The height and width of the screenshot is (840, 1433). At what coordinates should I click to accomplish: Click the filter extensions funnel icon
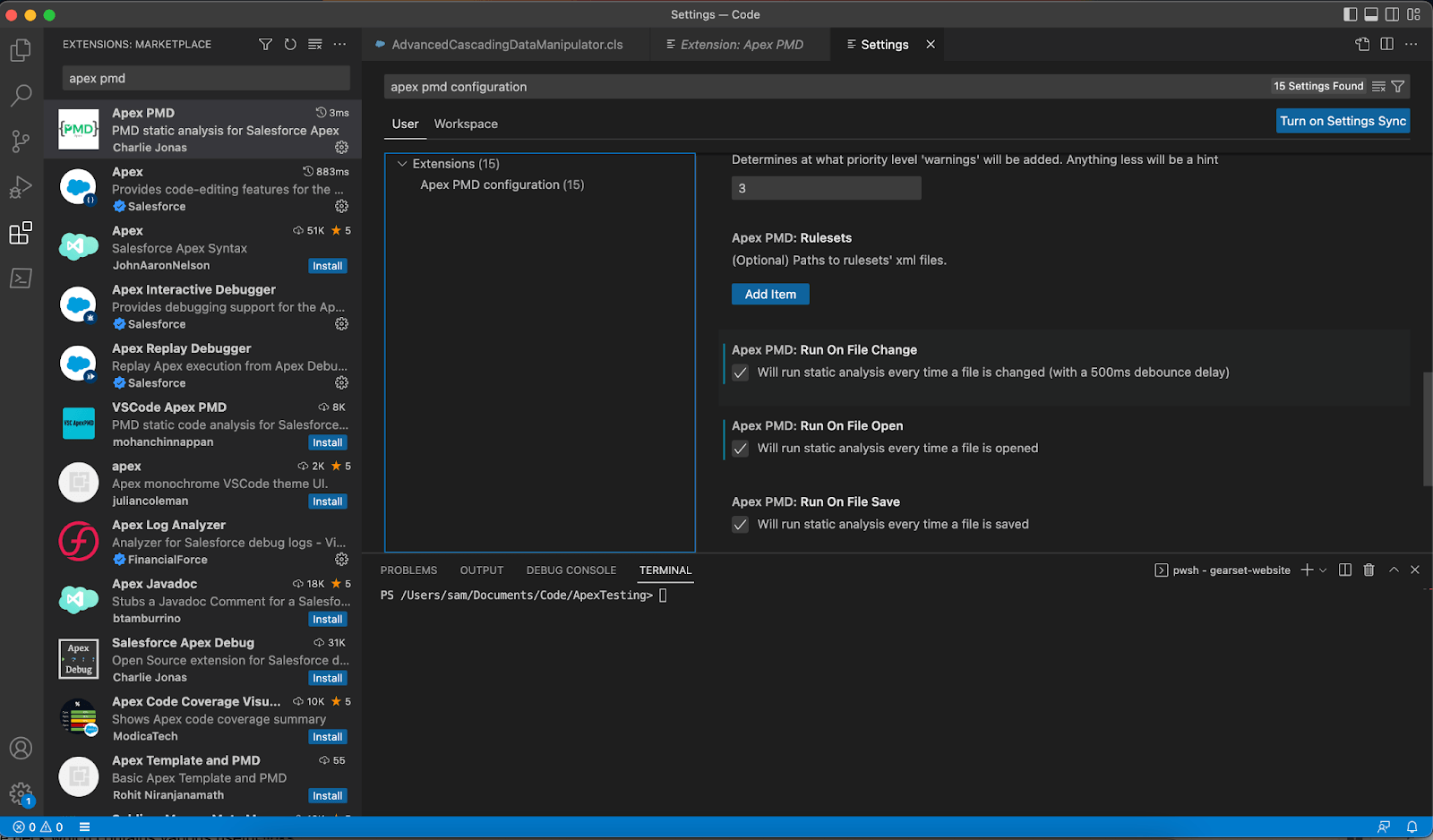tap(265, 44)
